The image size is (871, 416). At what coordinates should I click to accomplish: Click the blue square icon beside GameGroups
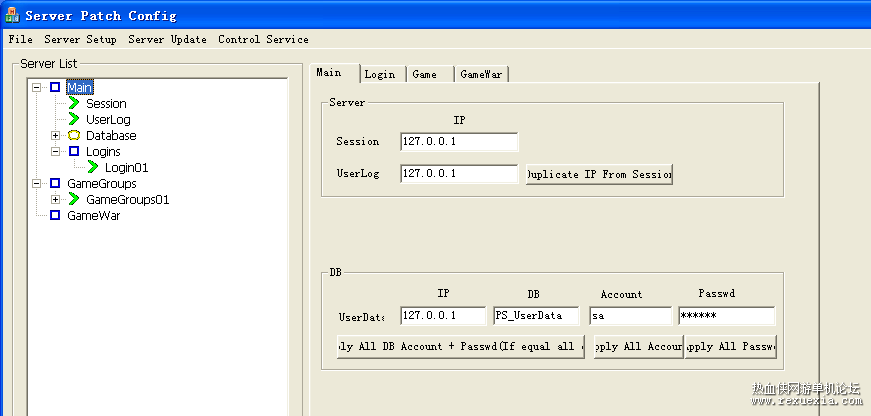[55, 183]
